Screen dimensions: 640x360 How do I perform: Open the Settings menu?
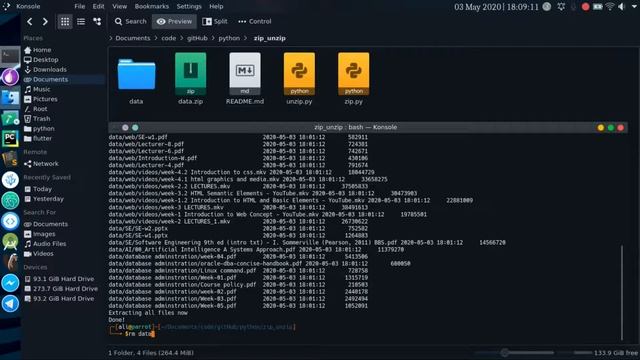[x=189, y=7]
